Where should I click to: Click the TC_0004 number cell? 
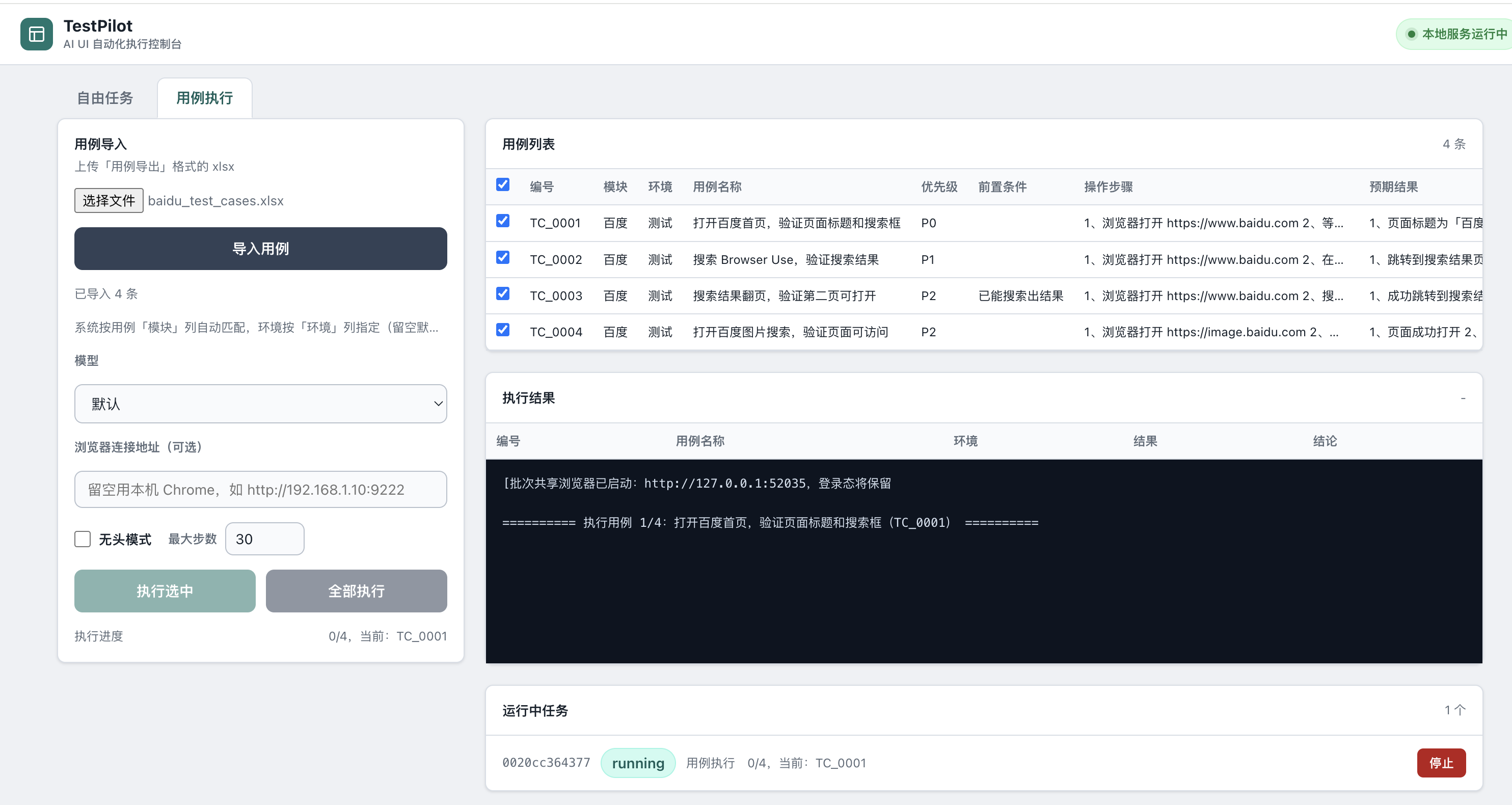click(x=556, y=332)
